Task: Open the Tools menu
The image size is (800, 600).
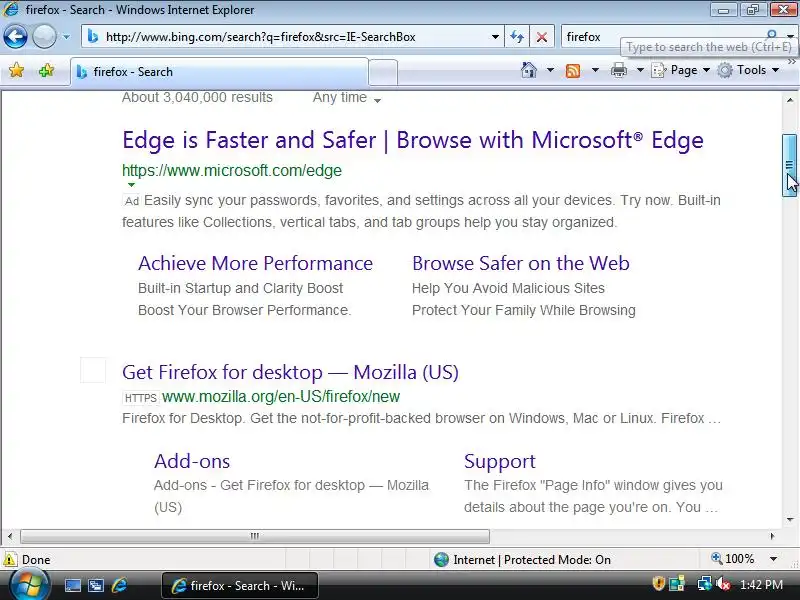Action: click(748, 70)
